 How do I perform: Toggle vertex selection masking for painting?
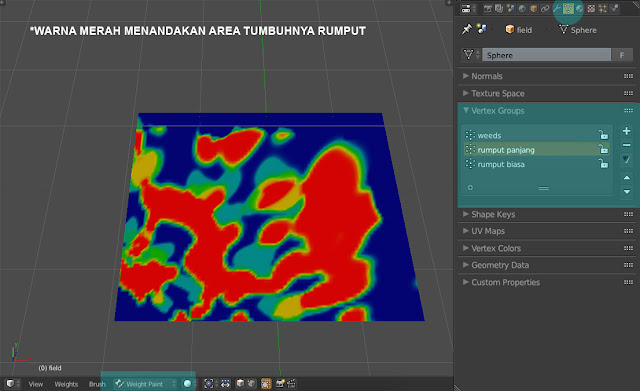[251, 383]
